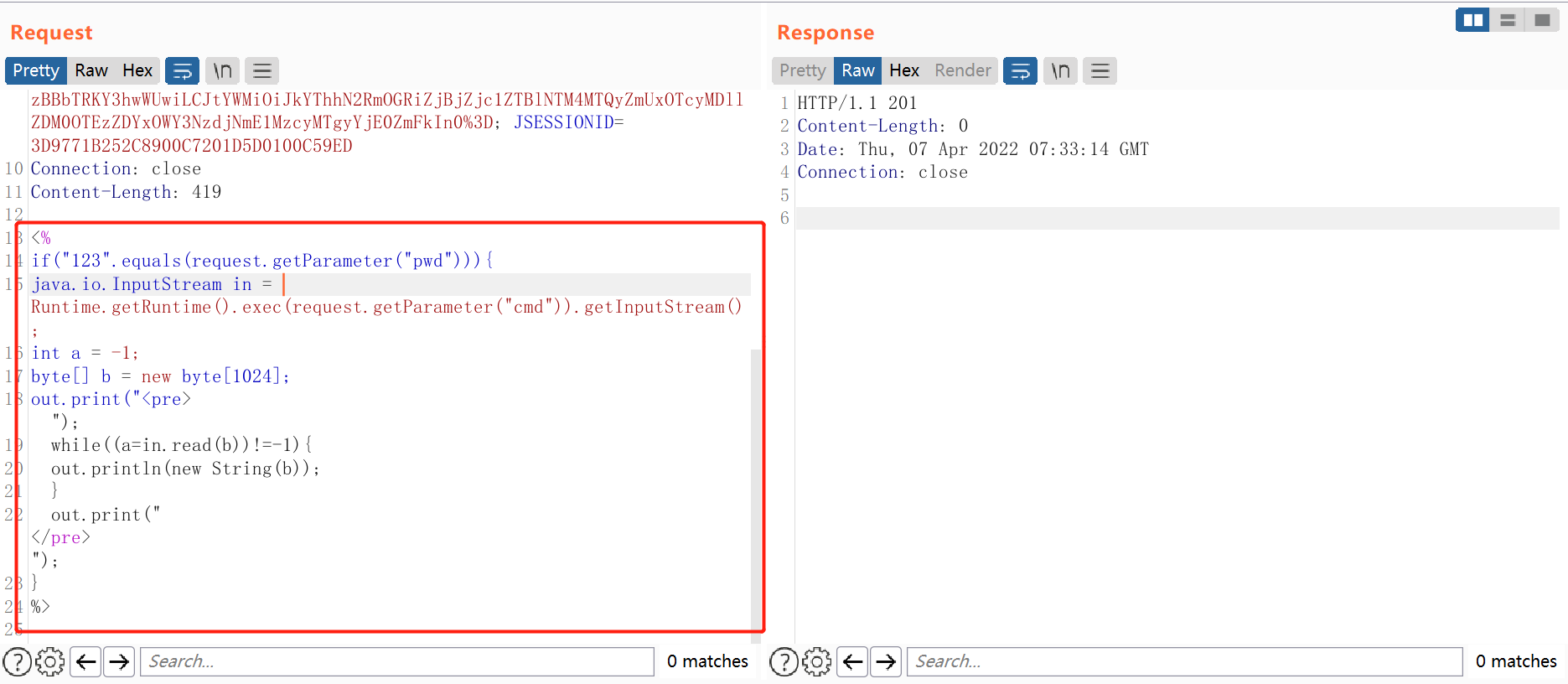Click the JSESSIONID cookie text
Image resolution: width=1568 pixels, height=684 pixels.
pos(569,122)
